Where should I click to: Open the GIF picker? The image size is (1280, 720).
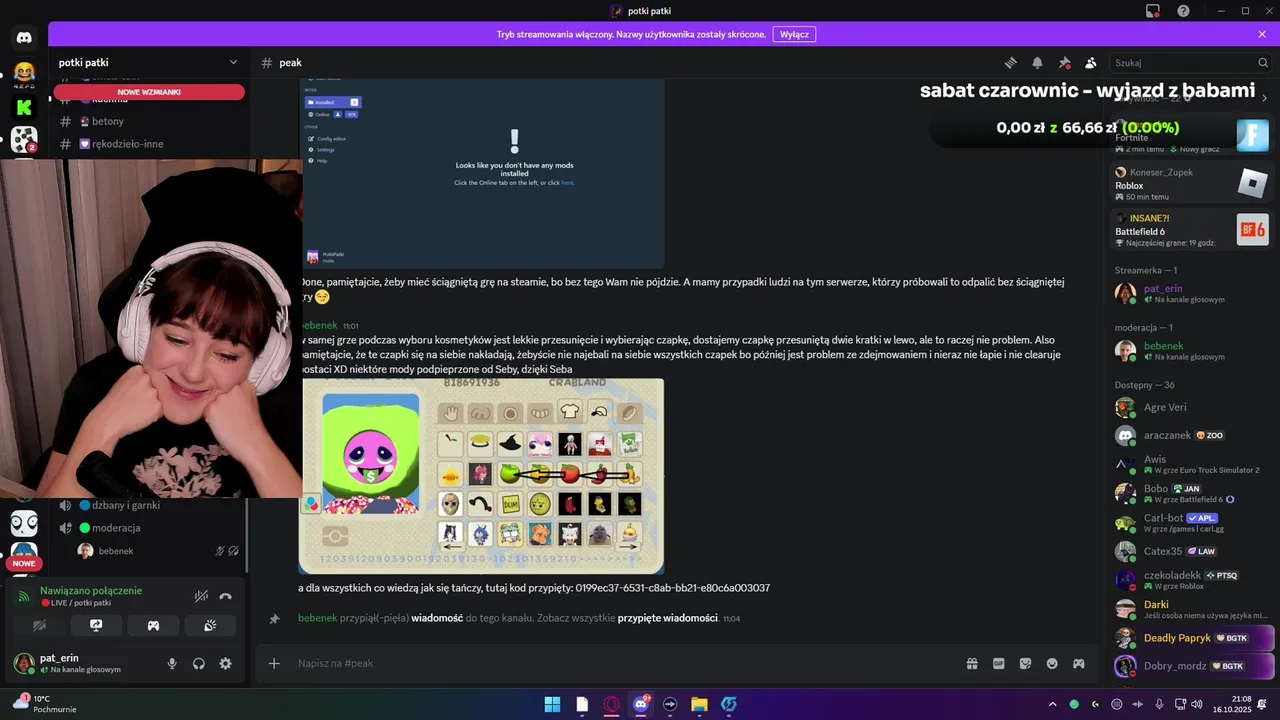click(x=998, y=663)
